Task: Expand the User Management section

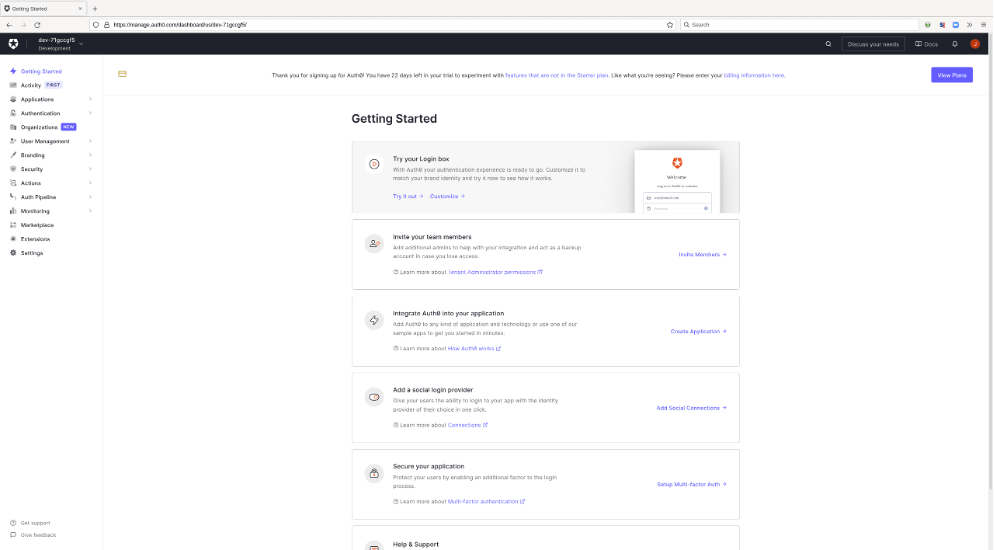Action: [x=51, y=141]
